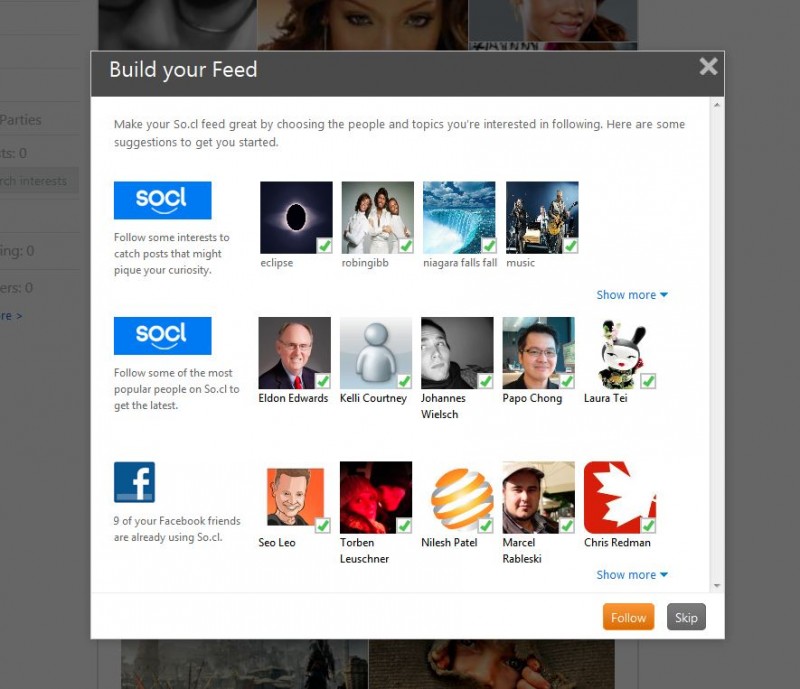Click the music interest label
Viewport: 800px width, 689px height.
click(x=520, y=263)
